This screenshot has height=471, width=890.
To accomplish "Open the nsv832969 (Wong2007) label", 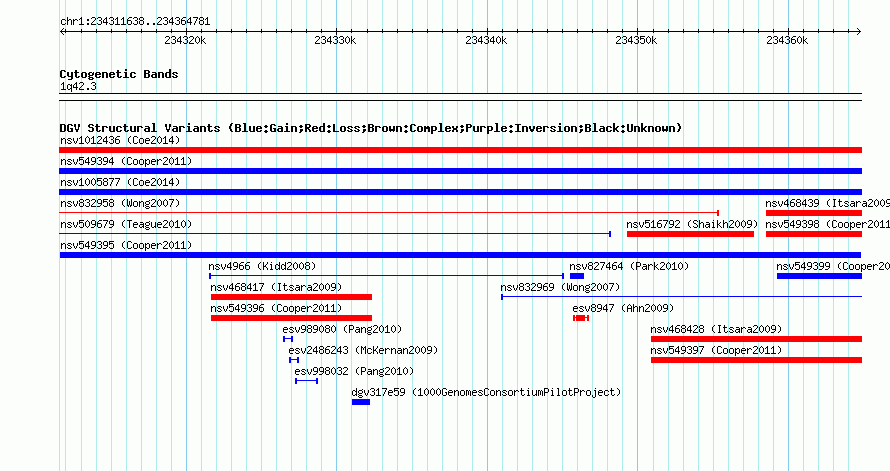I will pyautogui.click(x=560, y=287).
